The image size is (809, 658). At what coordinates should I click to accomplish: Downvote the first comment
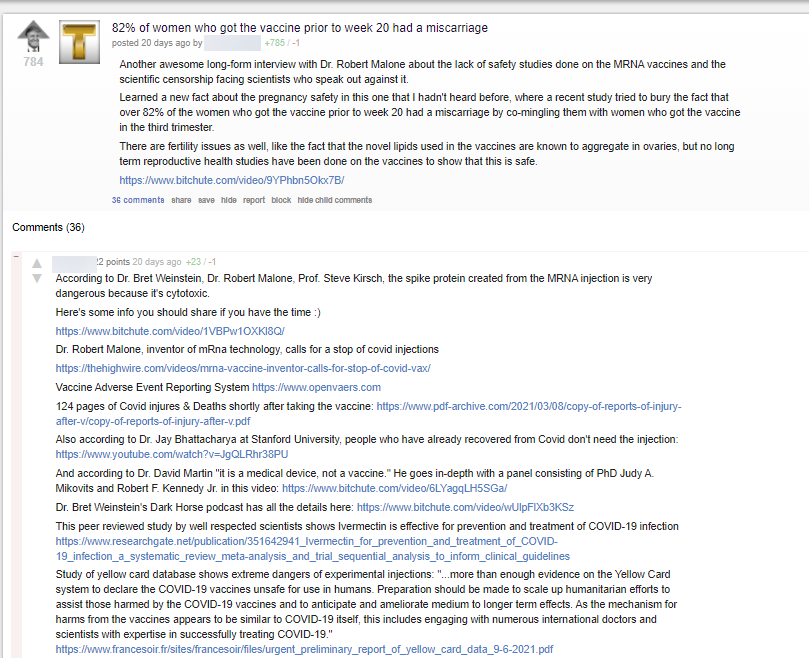(37, 278)
